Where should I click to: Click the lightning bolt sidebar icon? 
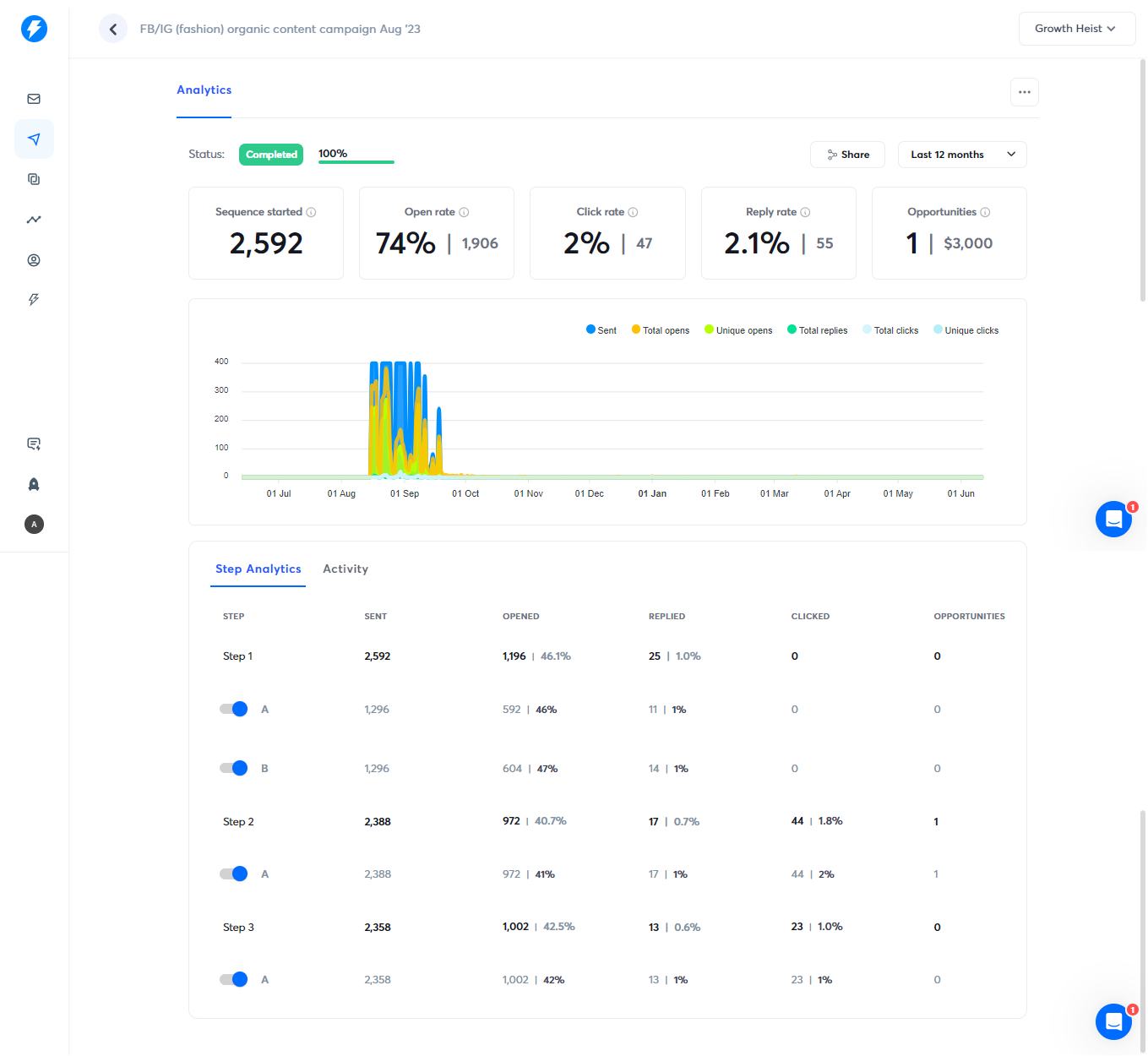[34, 300]
